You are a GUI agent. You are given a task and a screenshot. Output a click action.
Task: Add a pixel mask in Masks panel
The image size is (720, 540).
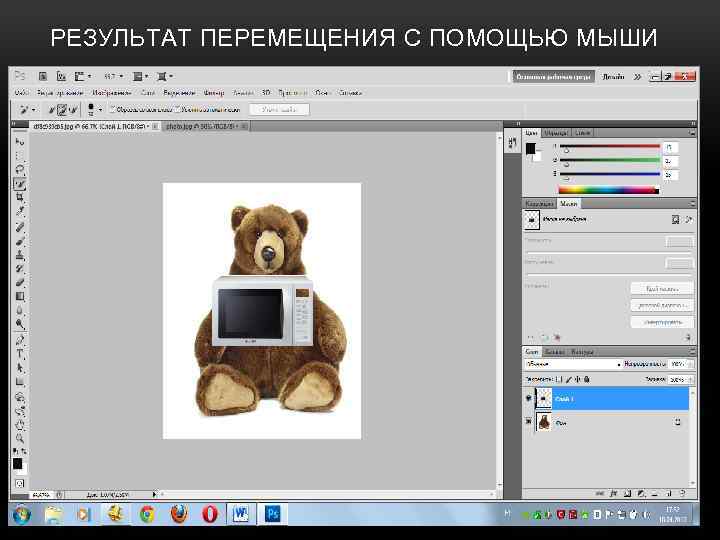pos(675,220)
